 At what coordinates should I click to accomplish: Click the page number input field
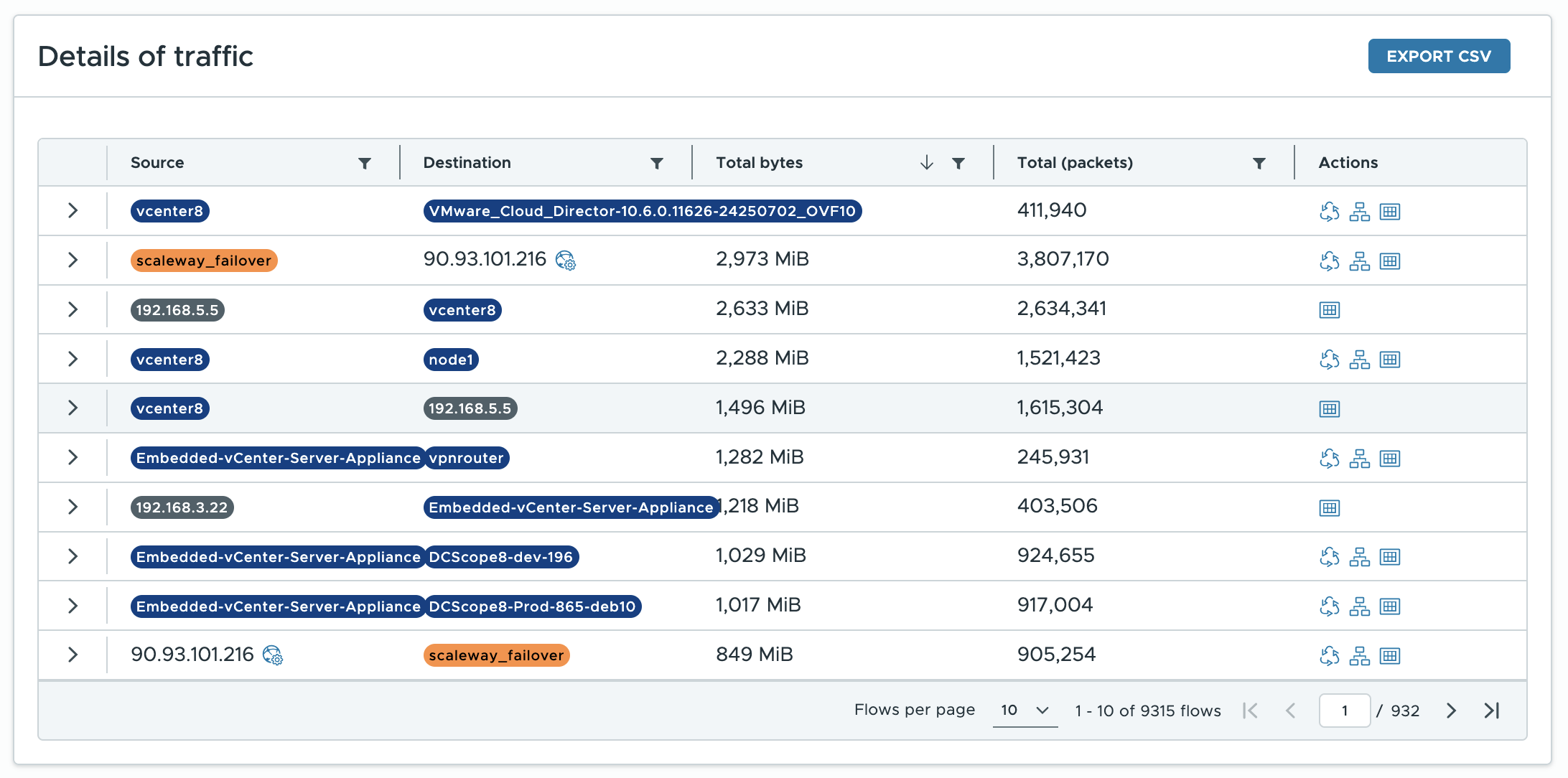pyautogui.click(x=1344, y=711)
